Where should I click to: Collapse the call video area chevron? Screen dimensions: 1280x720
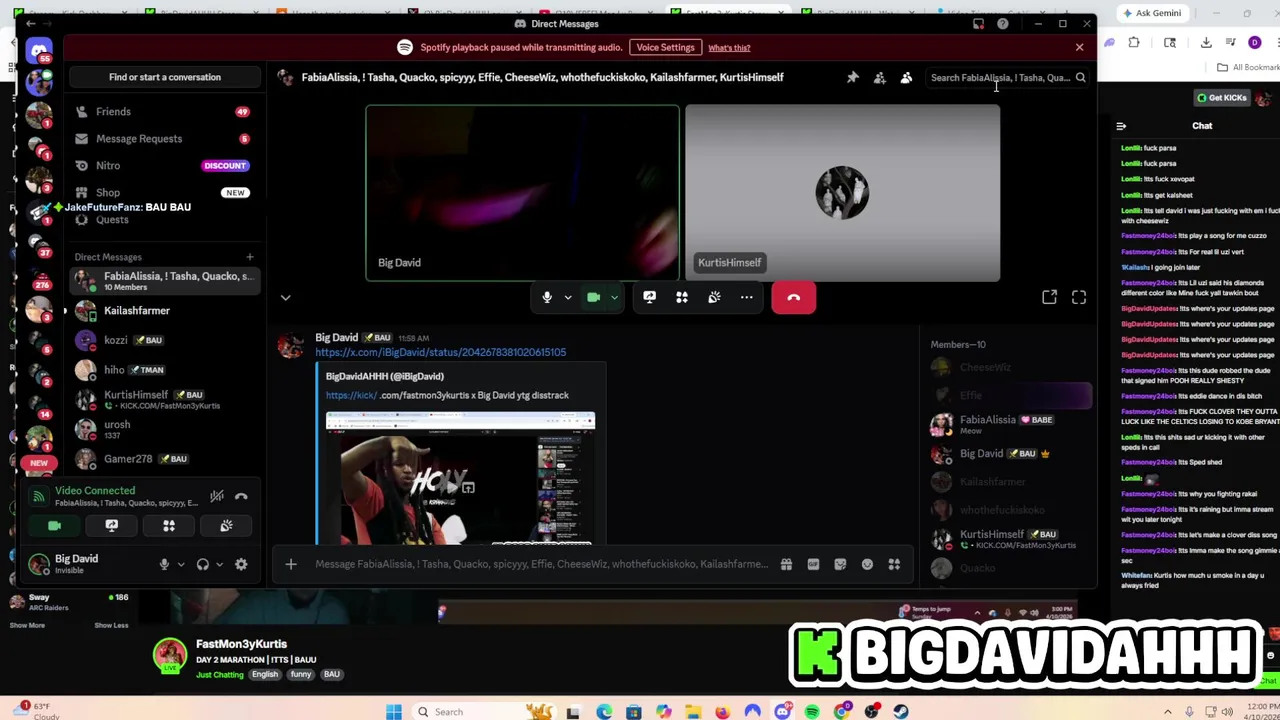coord(285,297)
